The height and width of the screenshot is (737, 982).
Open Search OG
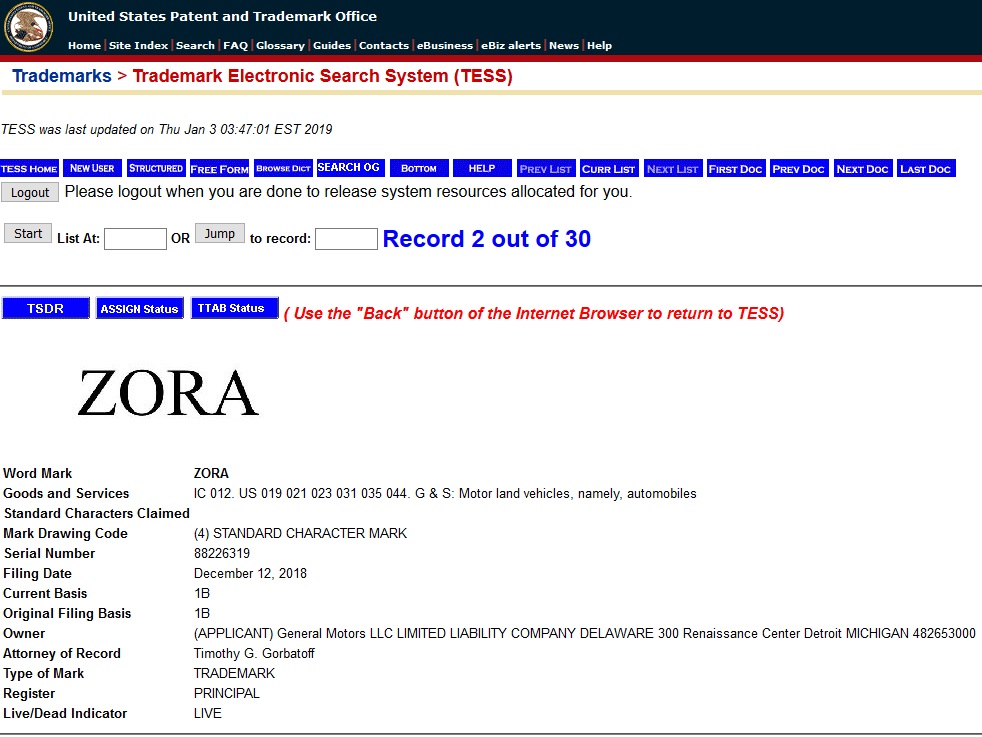pyautogui.click(x=349, y=168)
